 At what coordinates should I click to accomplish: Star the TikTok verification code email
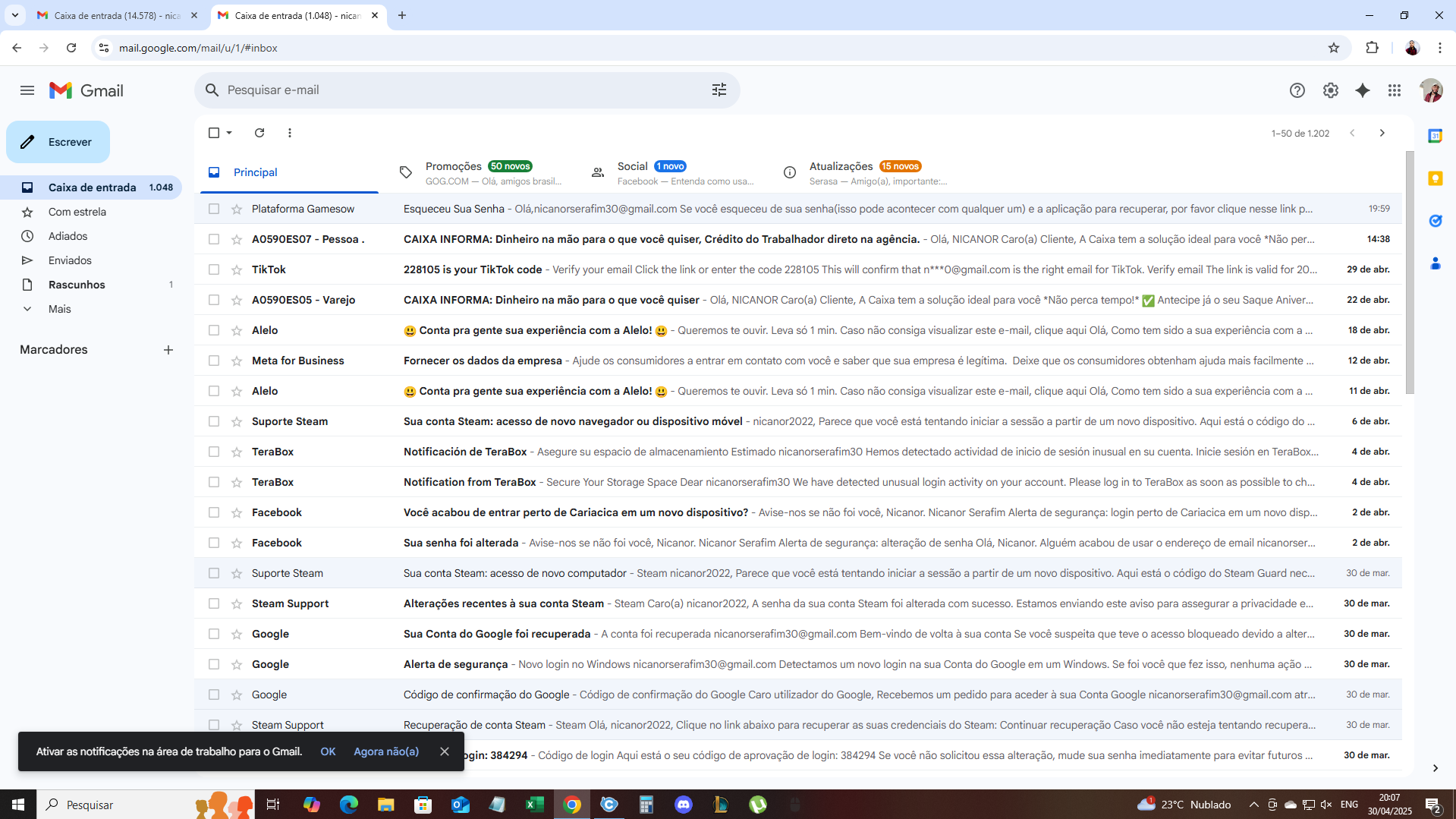click(x=237, y=269)
